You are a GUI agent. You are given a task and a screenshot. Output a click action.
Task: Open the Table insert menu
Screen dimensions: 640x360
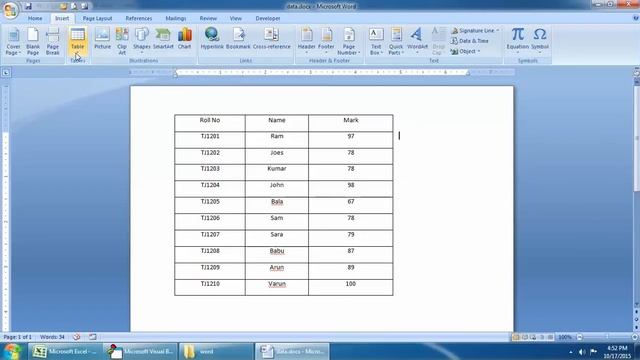click(78, 41)
